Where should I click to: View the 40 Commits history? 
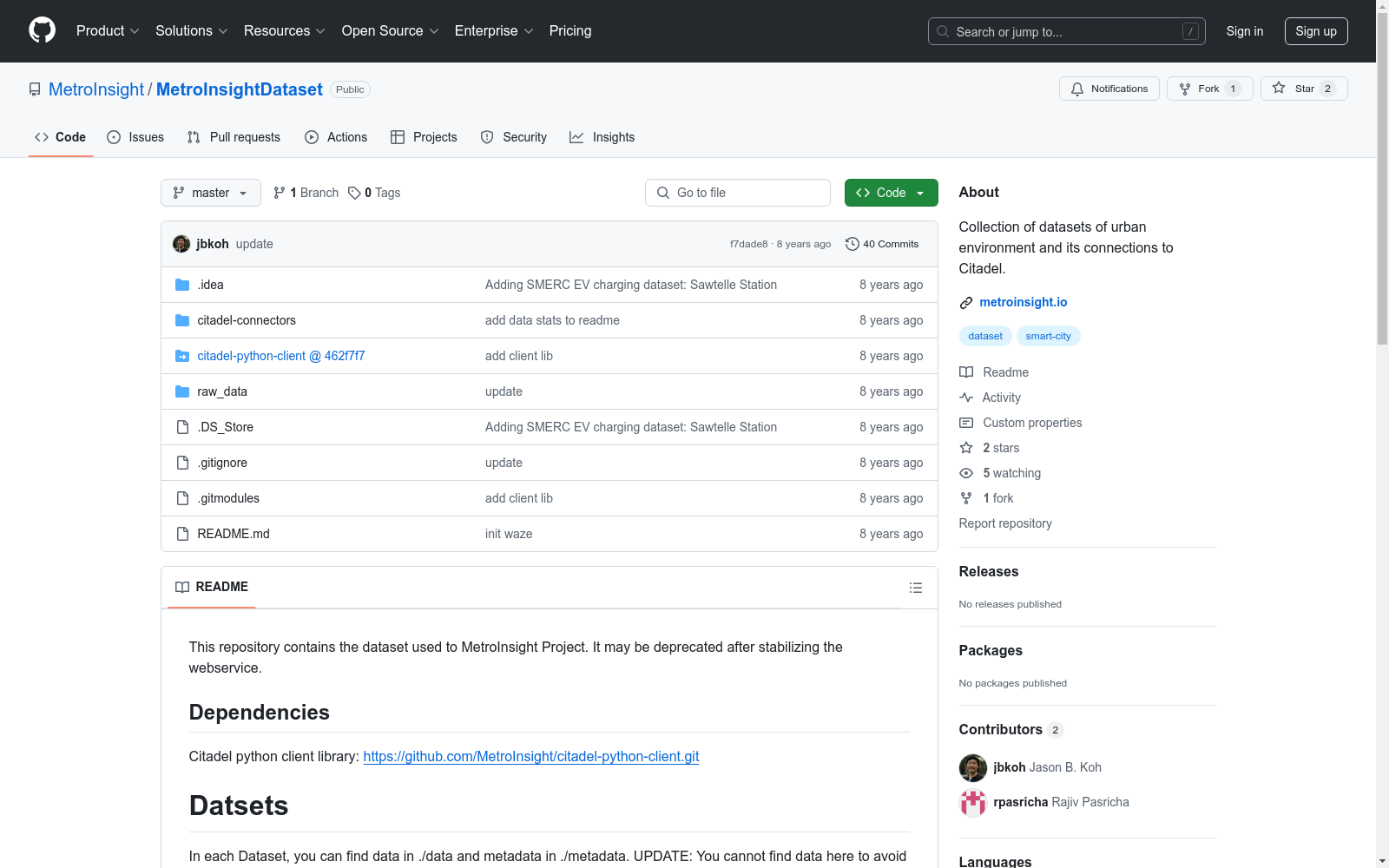pyautogui.click(x=882, y=244)
